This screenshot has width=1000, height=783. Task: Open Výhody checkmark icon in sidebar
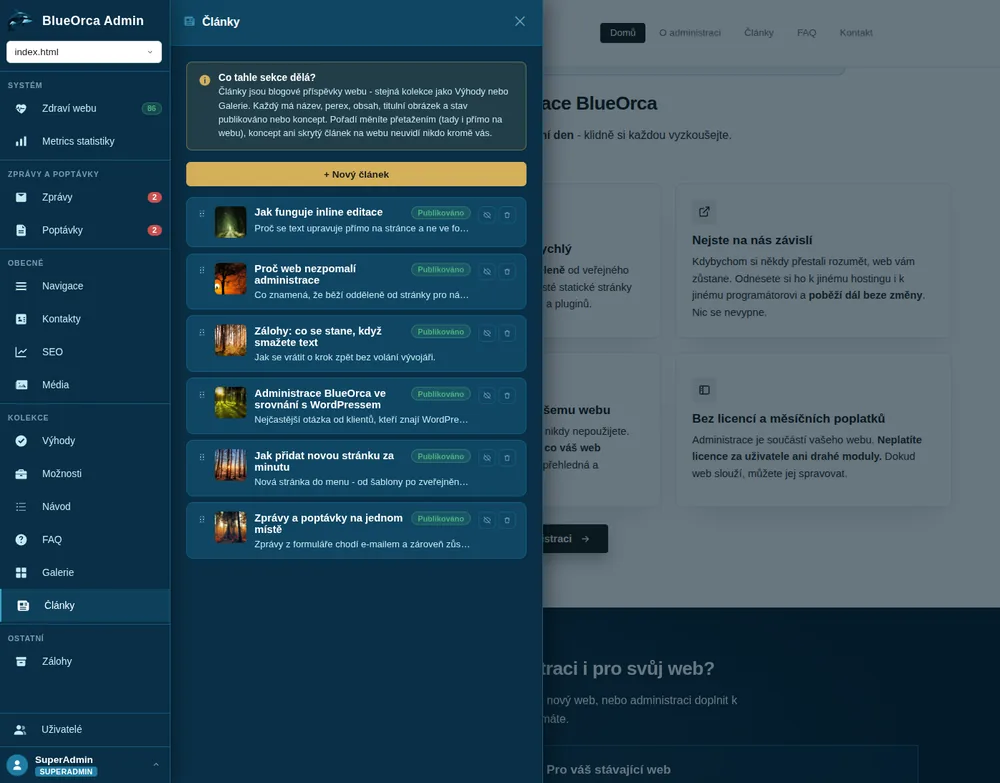tap(21, 441)
